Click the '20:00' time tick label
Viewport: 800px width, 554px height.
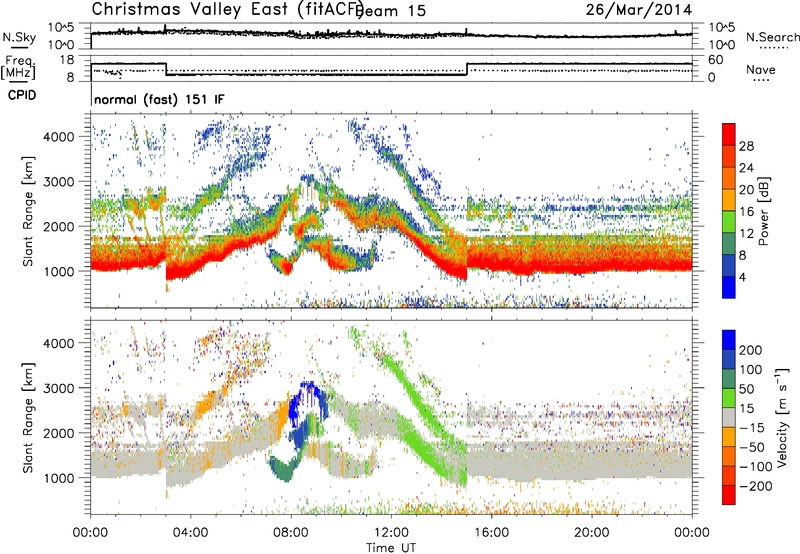coord(591,532)
